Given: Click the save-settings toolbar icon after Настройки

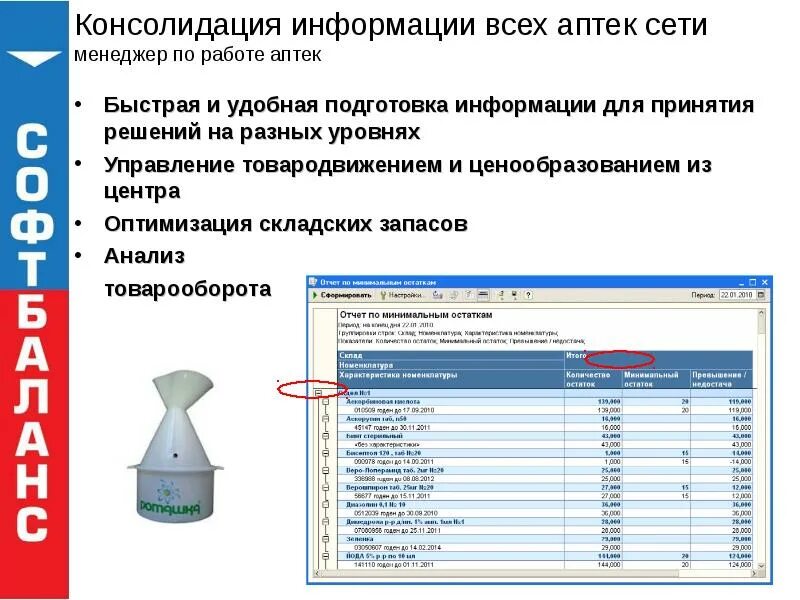Looking at the screenshot, I should click(x=438, y=295).
